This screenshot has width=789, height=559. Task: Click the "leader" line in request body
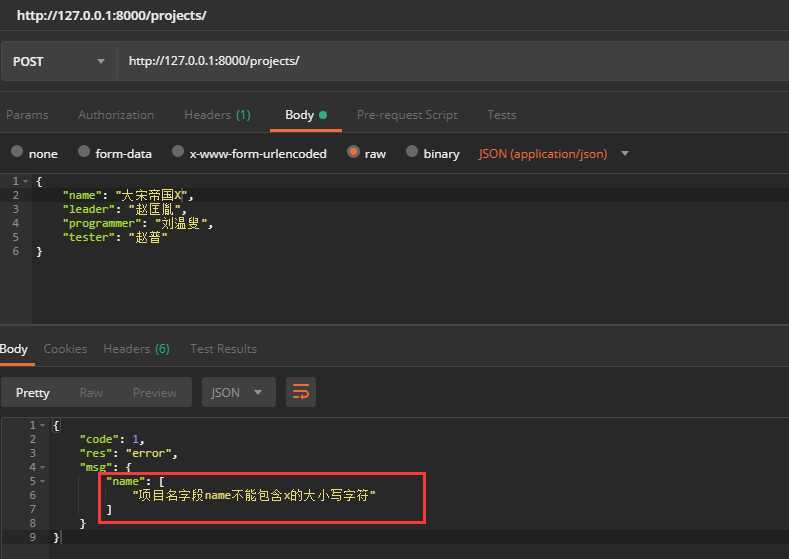point(125,209)
